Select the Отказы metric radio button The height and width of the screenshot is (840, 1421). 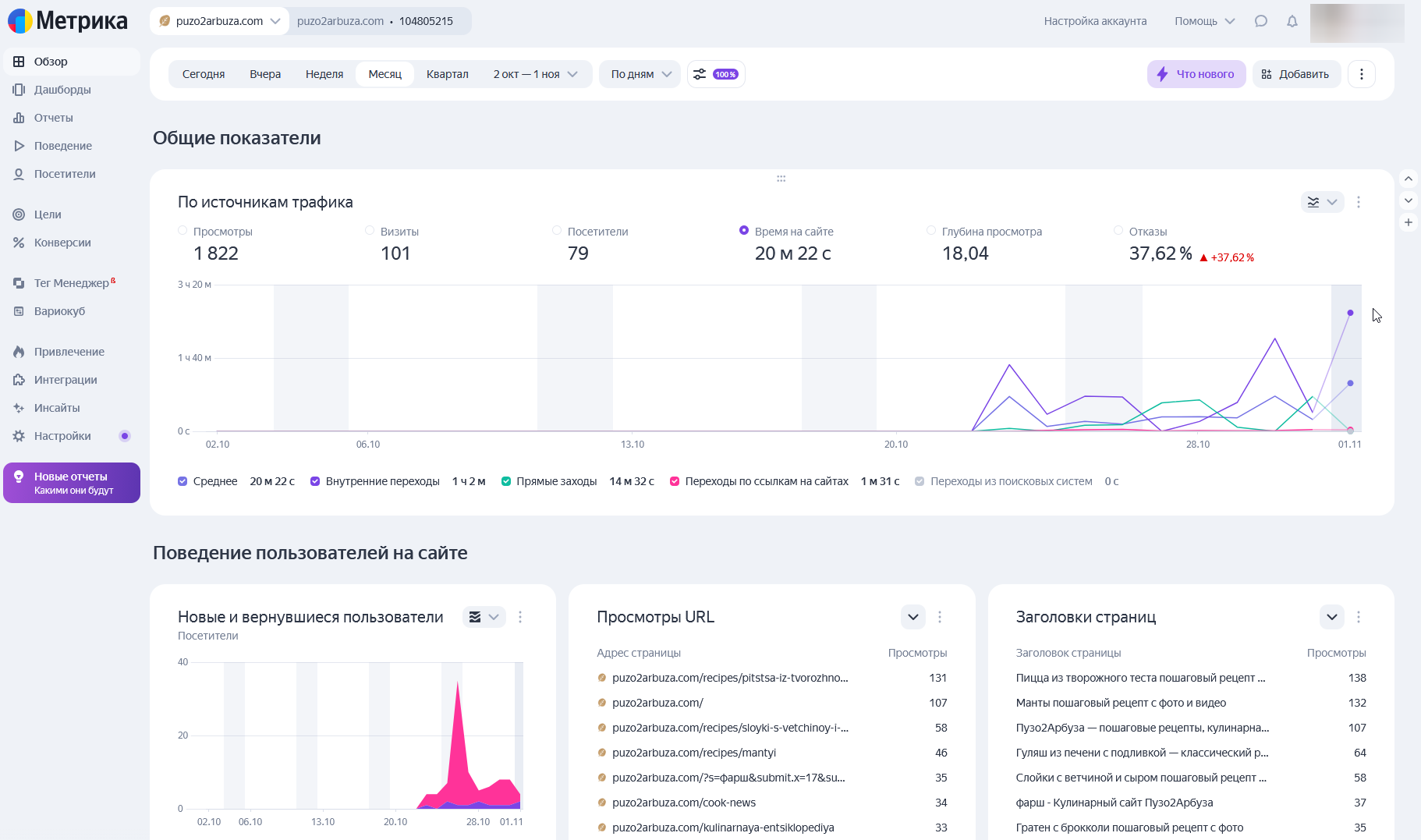[1118, 231]
